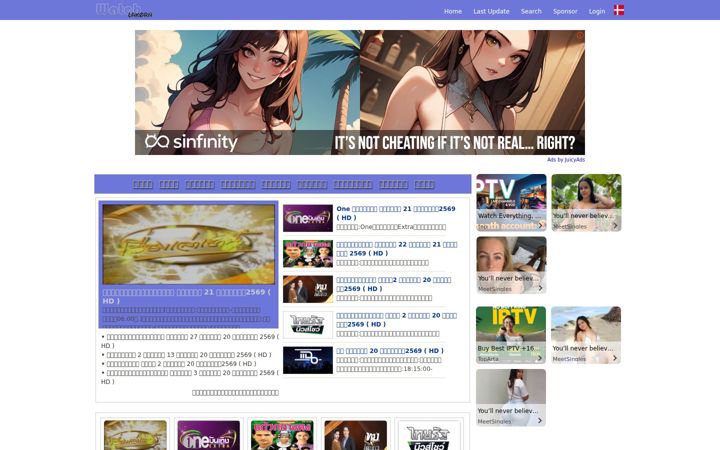Image resolution: width=720 pixels, height=450 pixels.
Task: Open bottom row One Extra thumbnail
Action: tap(208, 435)
